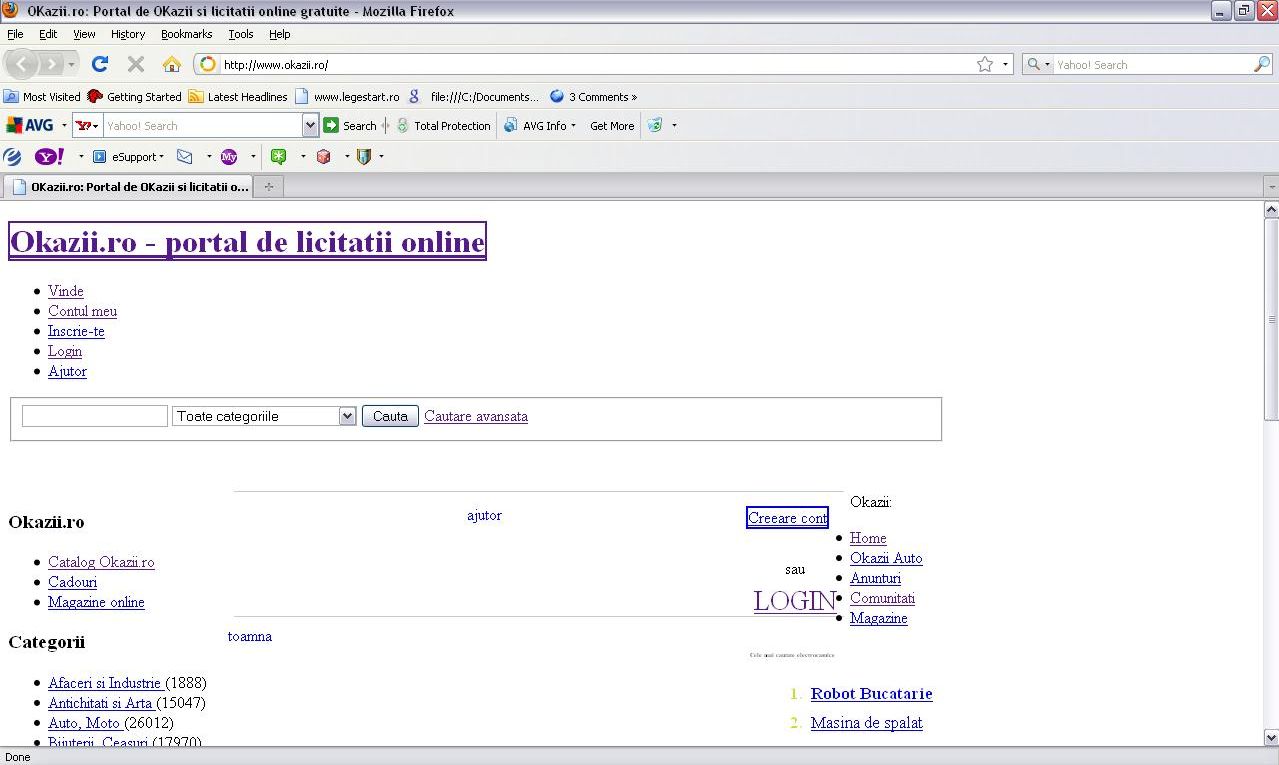The height and width of the screenshot is (765, 1279).
Task: Open the Yahoo Mail envelope icon
Action: point(185,156)
